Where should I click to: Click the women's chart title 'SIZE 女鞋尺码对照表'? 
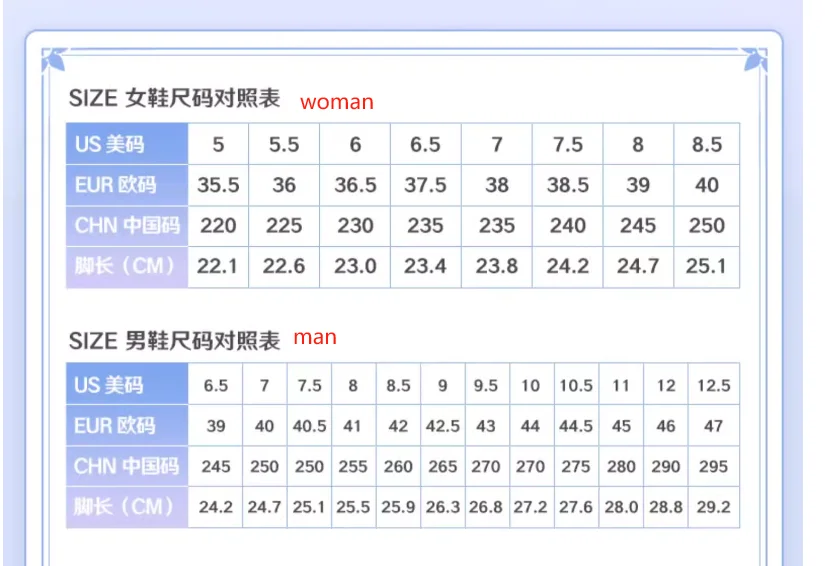(x=174, y=99)
